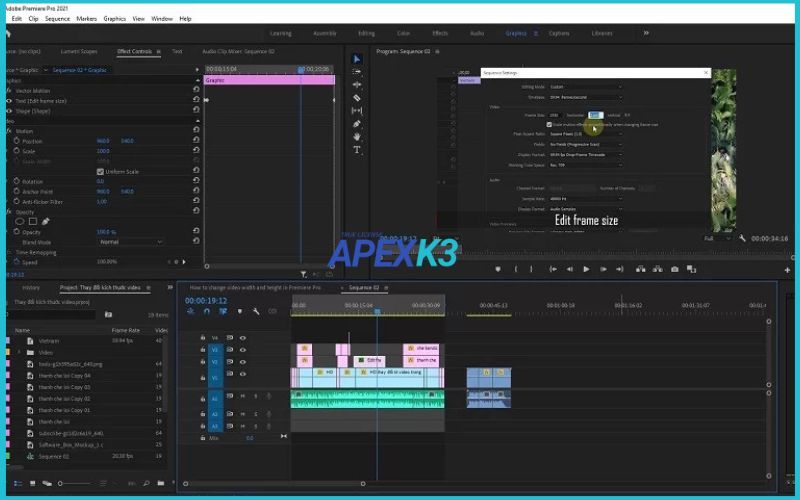
Task: Toggle Linked Selection in Timeline
Action: click(223, 311)
